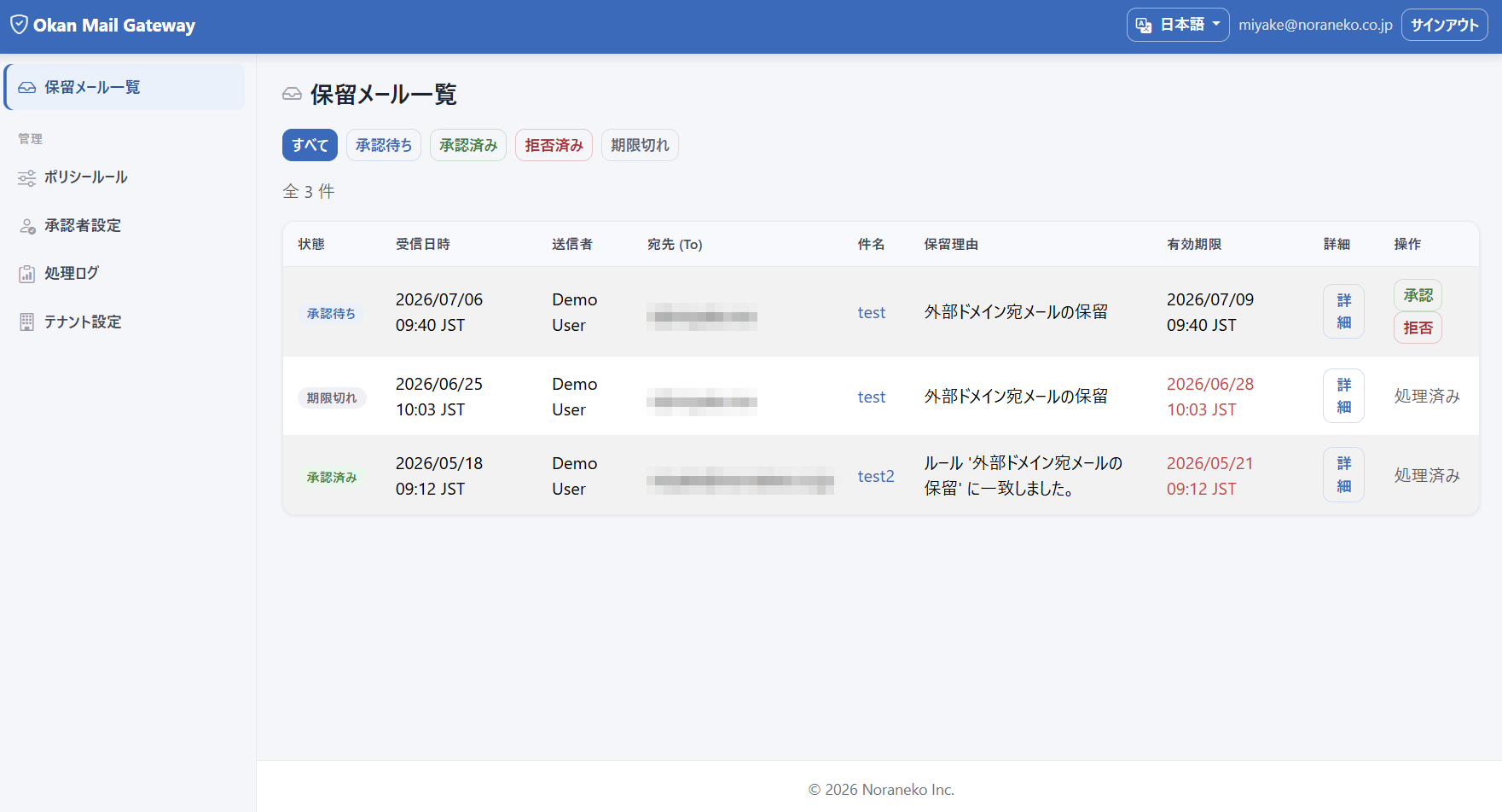Click Demo User sender in the 期限切れ row
Viewport: 1502px width, 812px height.
pos(574,397)
